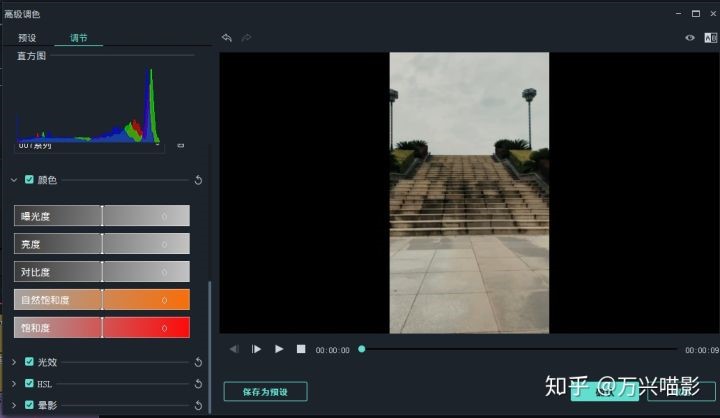Minimize the 高级调色 window
Viewport: 720px width, 418px height.
pyautogui.click(x=679, y=14)
